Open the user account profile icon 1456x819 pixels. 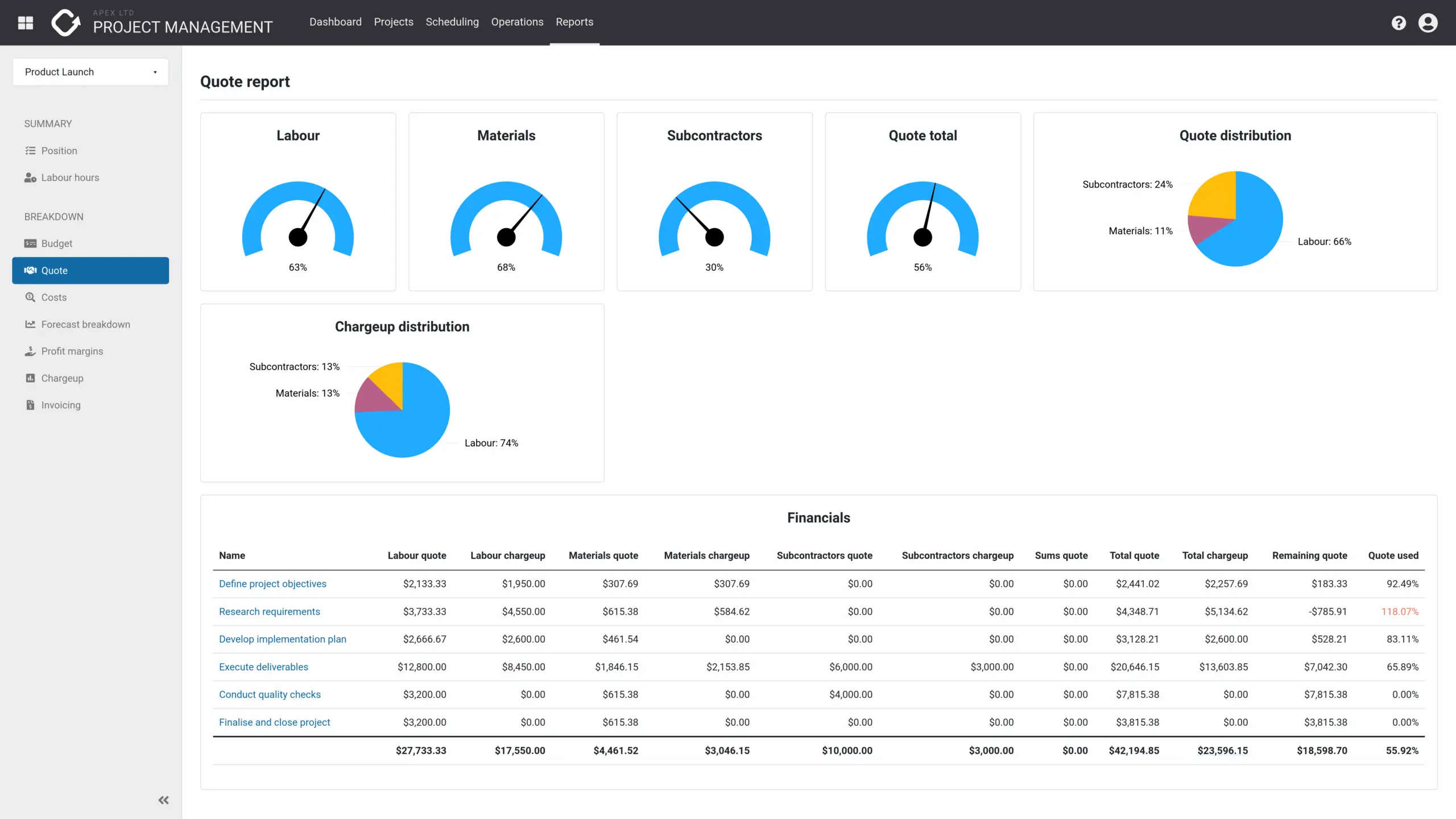coord(1428,23)
